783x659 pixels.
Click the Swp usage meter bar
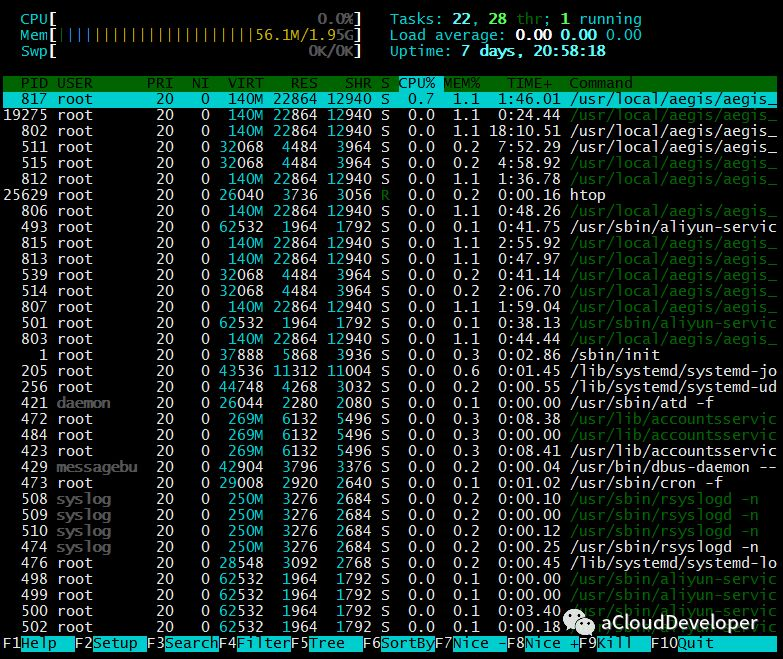190,51
